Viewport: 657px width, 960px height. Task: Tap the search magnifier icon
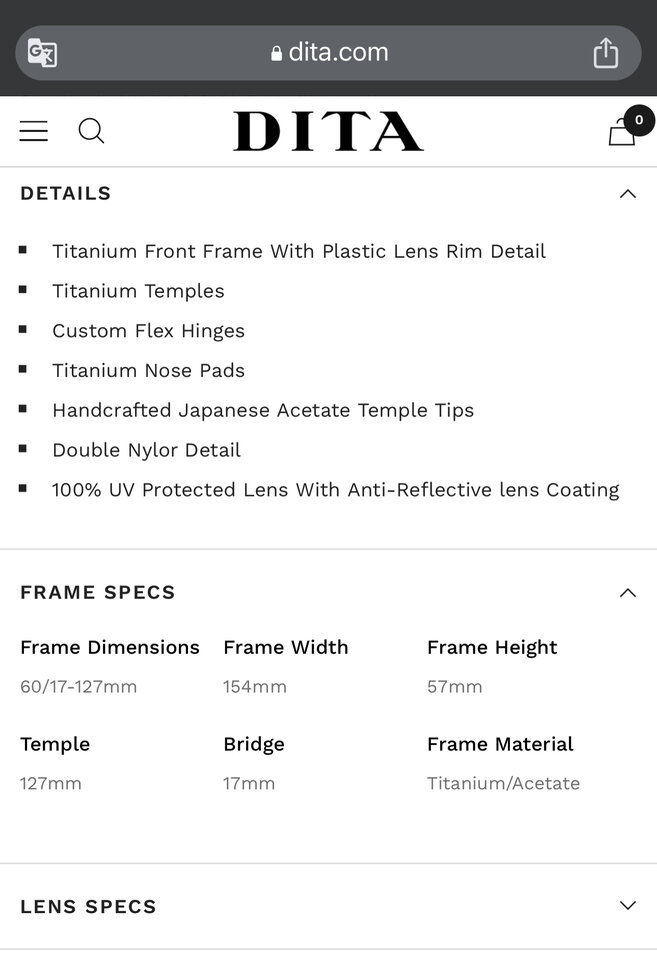click(x=91, y=131)
